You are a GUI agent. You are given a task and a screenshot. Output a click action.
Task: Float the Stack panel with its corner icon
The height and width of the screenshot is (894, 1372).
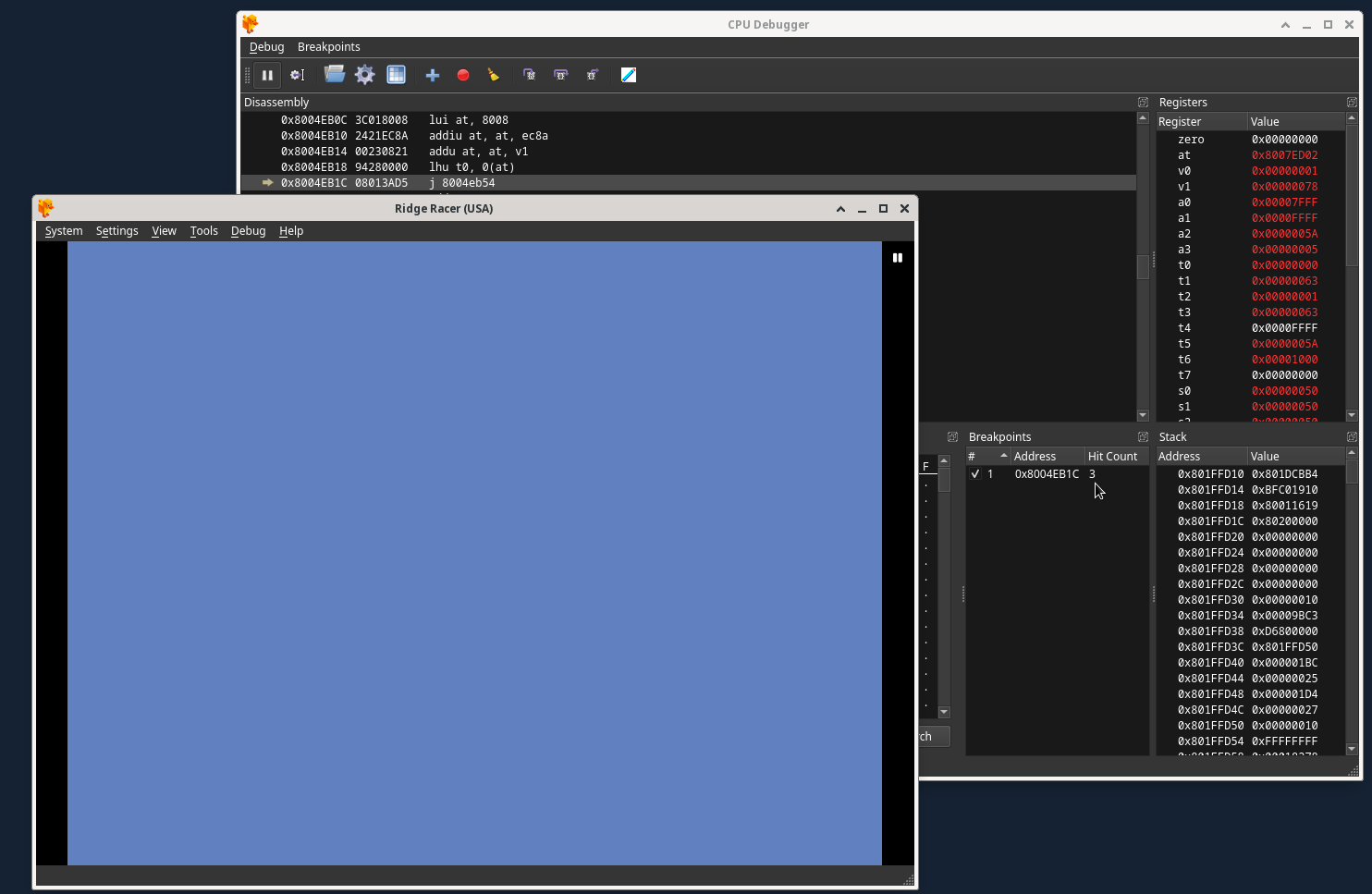coord(1352,436)
